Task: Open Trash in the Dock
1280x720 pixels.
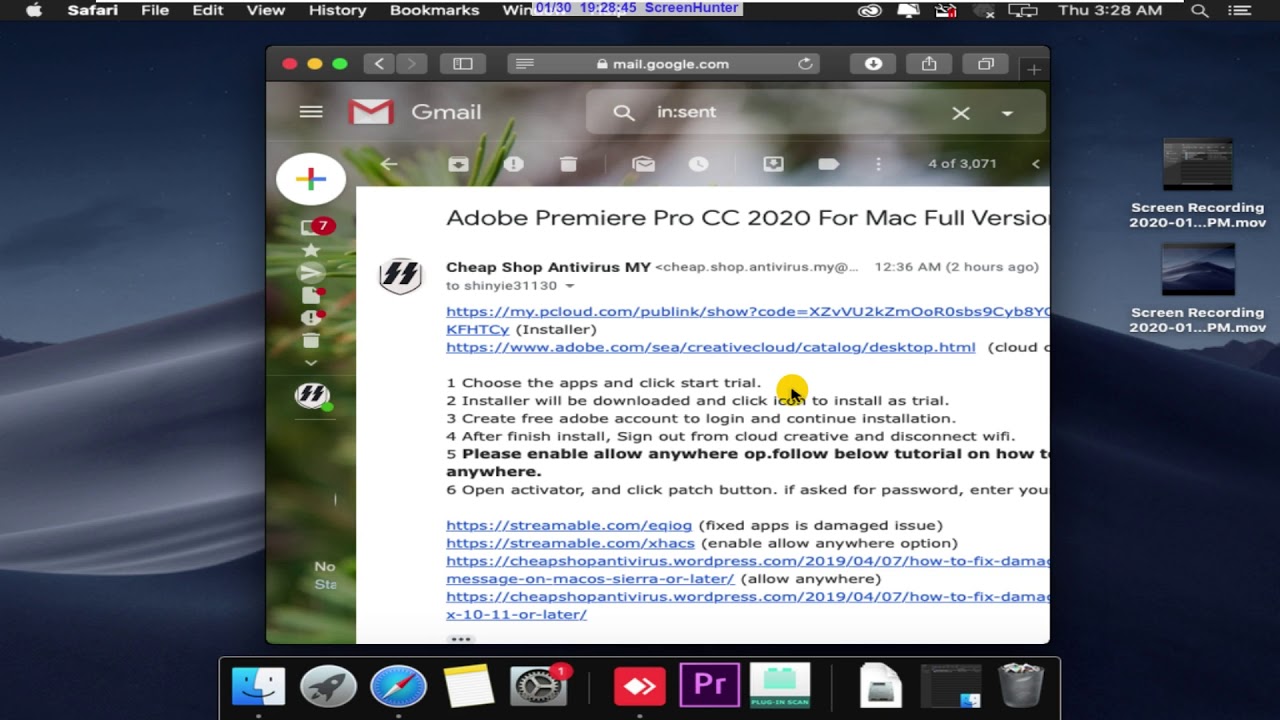Action: click(1021, 686)
